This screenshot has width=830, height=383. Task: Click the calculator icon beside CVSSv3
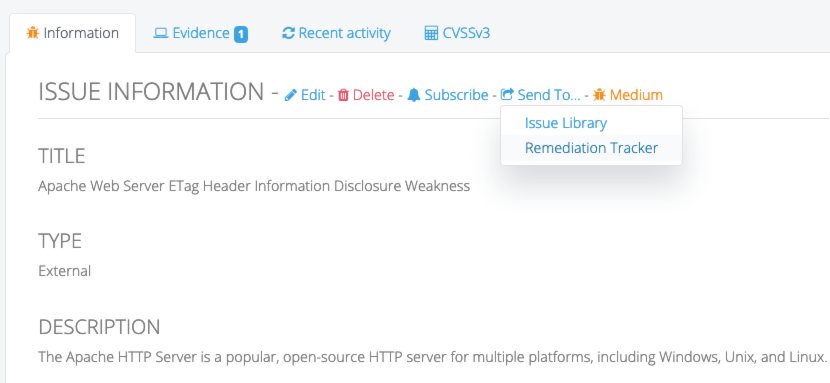pos(431,33)
